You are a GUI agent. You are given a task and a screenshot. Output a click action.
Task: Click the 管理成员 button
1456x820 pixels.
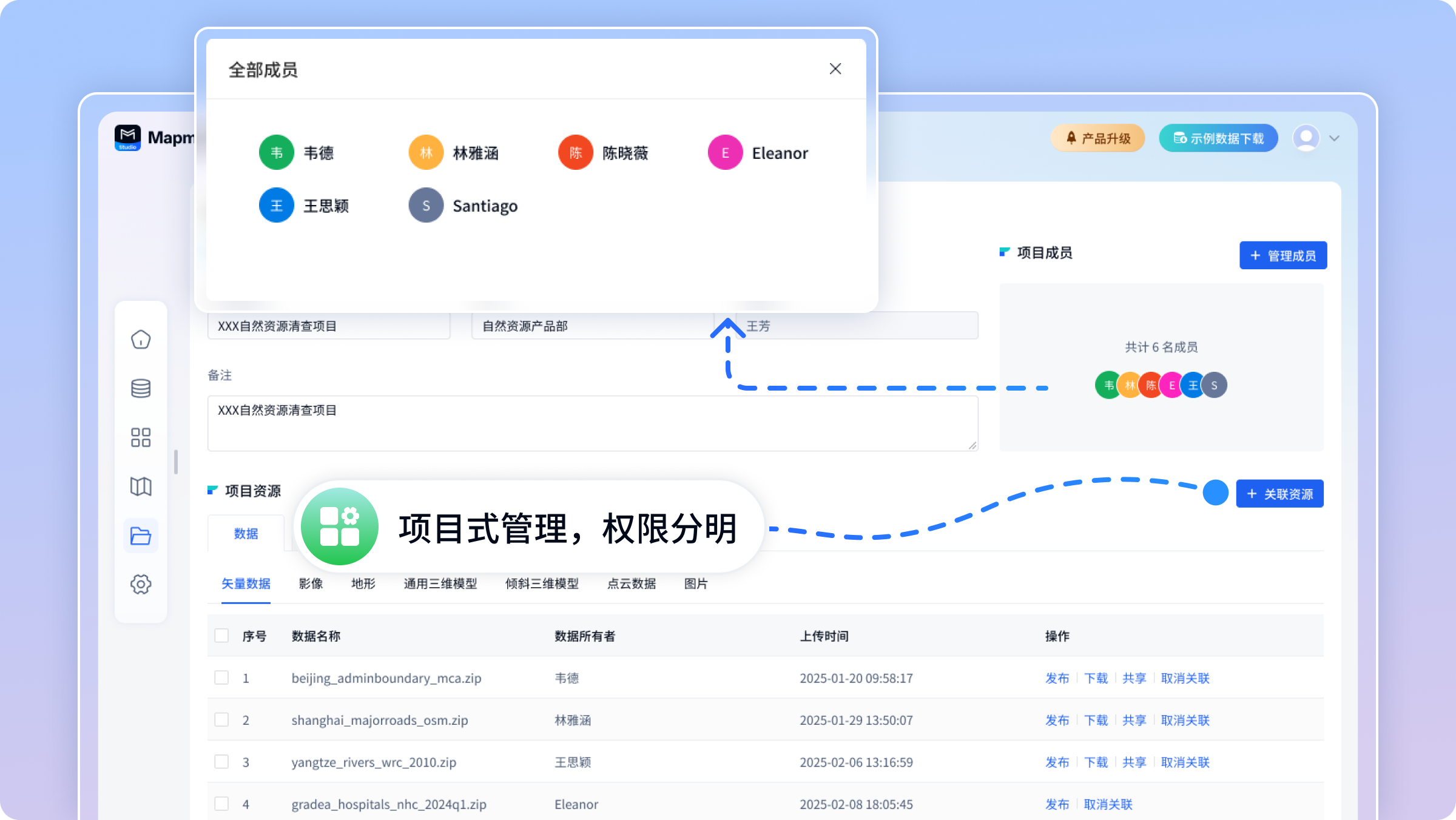[x=1283, y=255]
